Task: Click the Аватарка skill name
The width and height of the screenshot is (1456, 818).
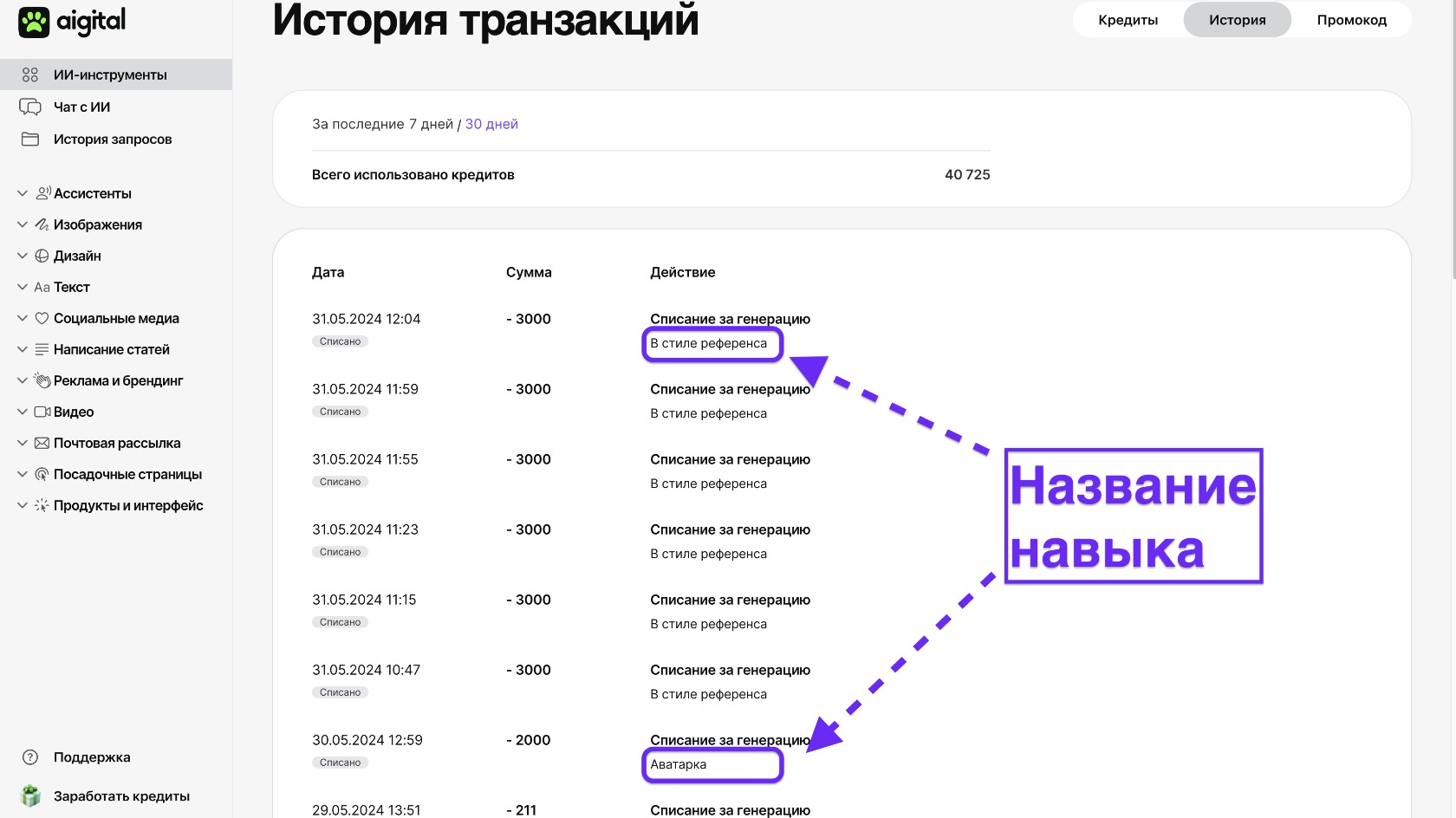Action: pyautogui.click(x=678, y=764)
